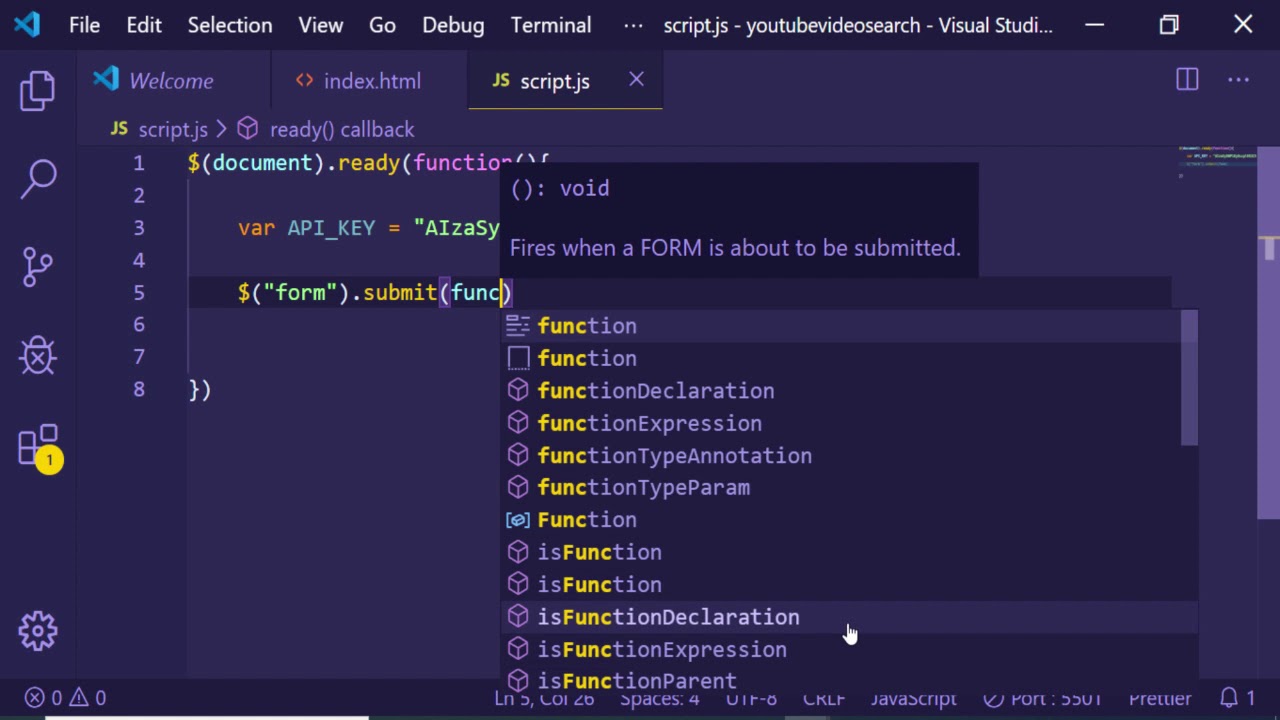Open the Extensions view with badge
The height and width of the screenshot is (720, 1280).
38,447
